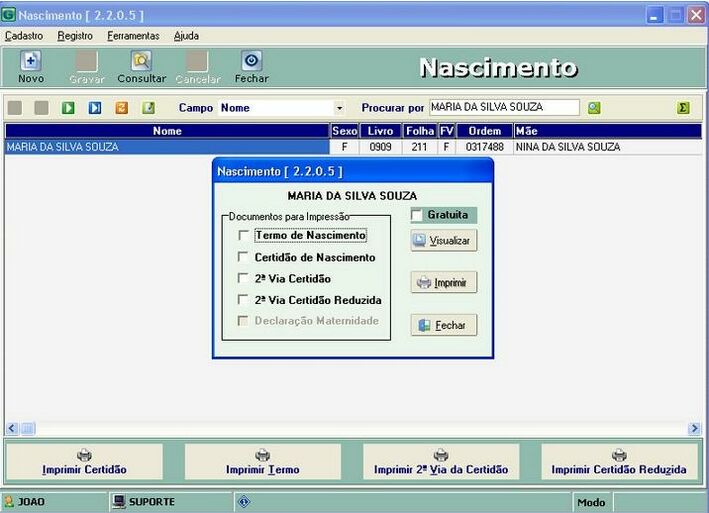Click the Procurar por input field
The image size is (709, 513).
click(x=504, y=107)
